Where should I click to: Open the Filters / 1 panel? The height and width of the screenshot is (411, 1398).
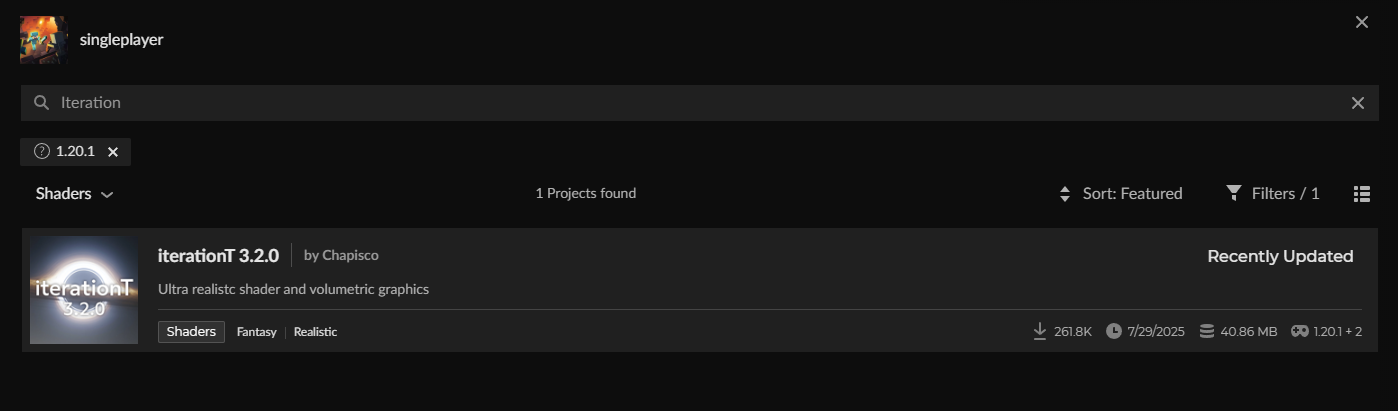click(x=1284, y=194)
